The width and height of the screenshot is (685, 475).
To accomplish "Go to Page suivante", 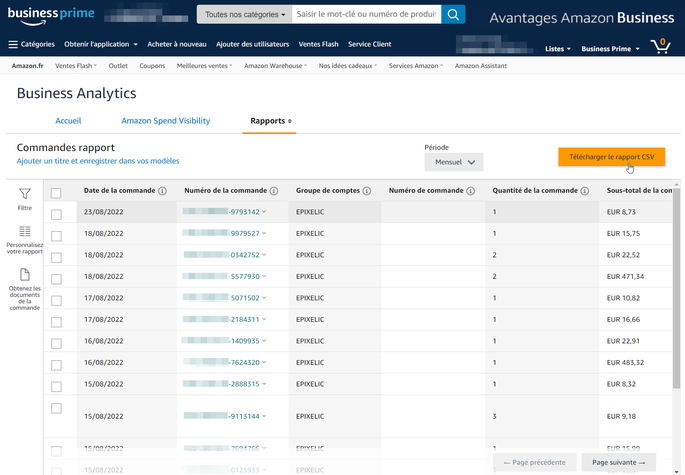I will pyautogui.click(x=619, y=462).
